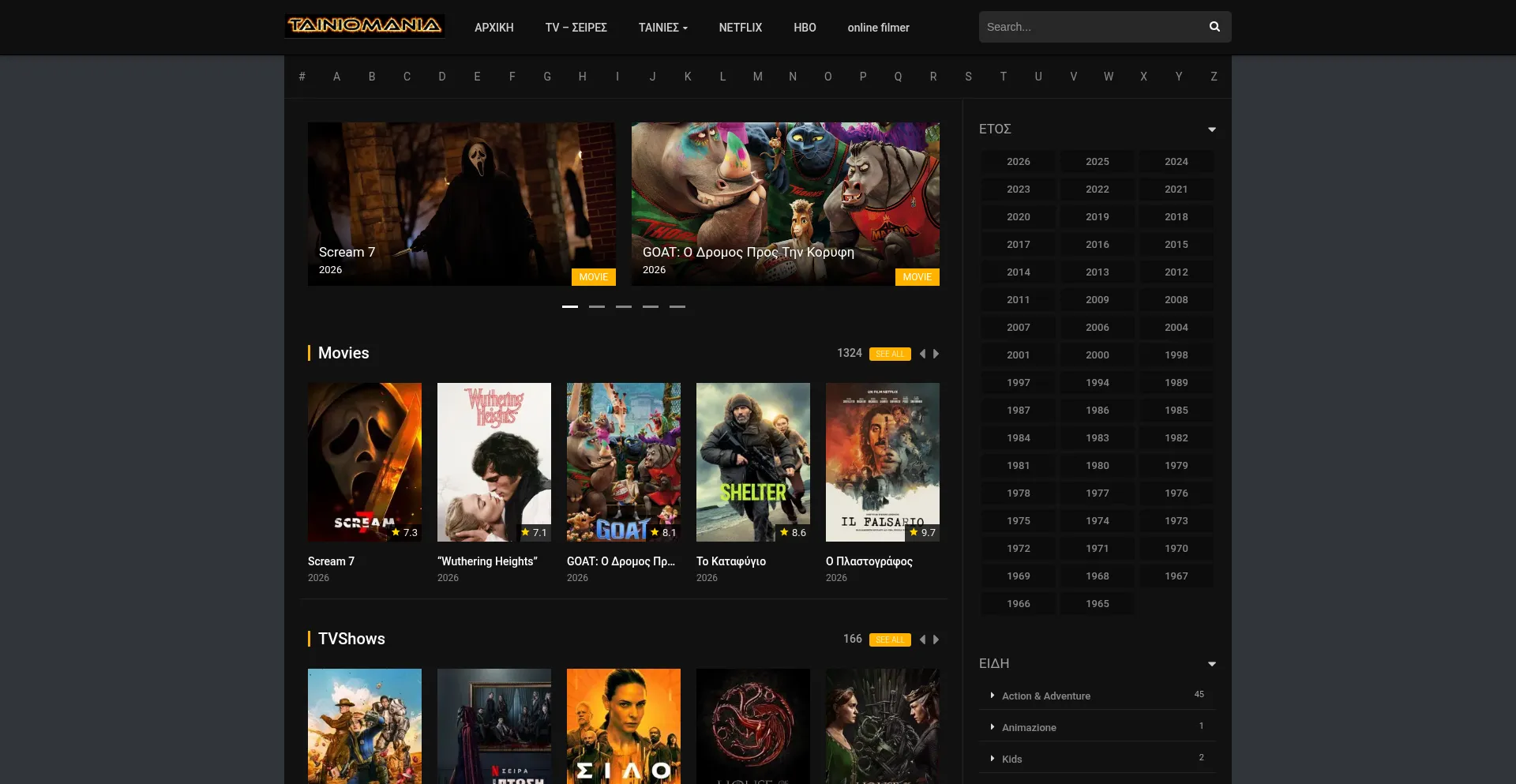Image resolution: width=1516 pixels, height=784 pixels.
Task: Click the “Wuthering Heights” title link
Action: [x=487, y=561]
